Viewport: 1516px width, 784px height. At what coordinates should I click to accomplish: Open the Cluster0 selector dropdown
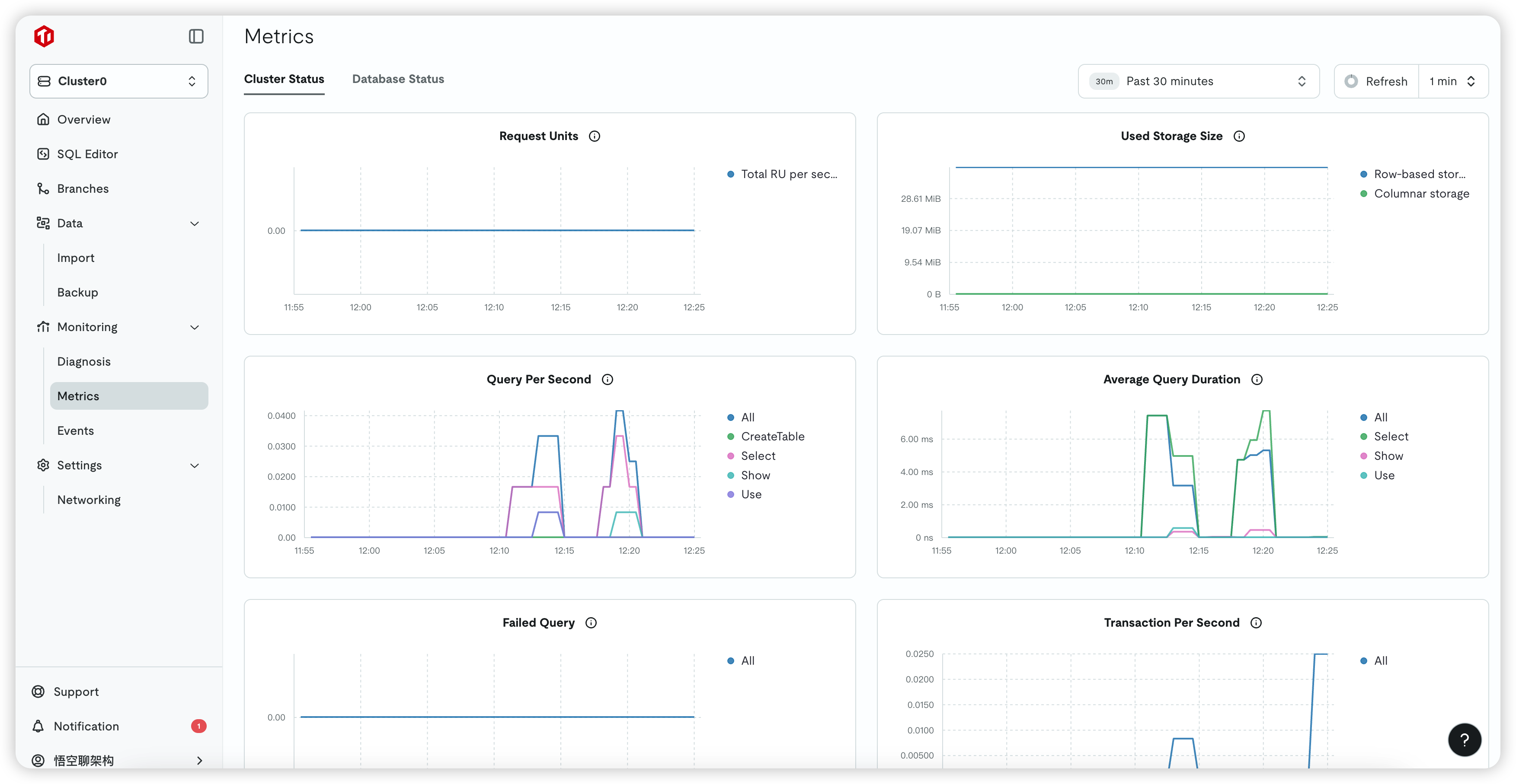[118, 81]
